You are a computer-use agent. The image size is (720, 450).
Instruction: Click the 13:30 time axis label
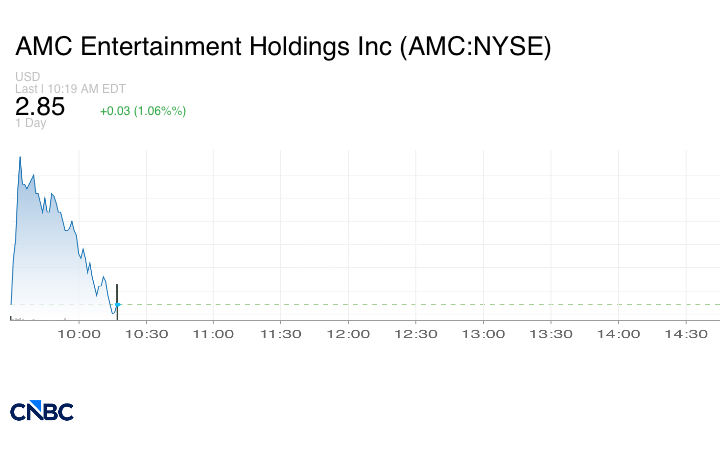pyautogui.click(x=551, y=334)
